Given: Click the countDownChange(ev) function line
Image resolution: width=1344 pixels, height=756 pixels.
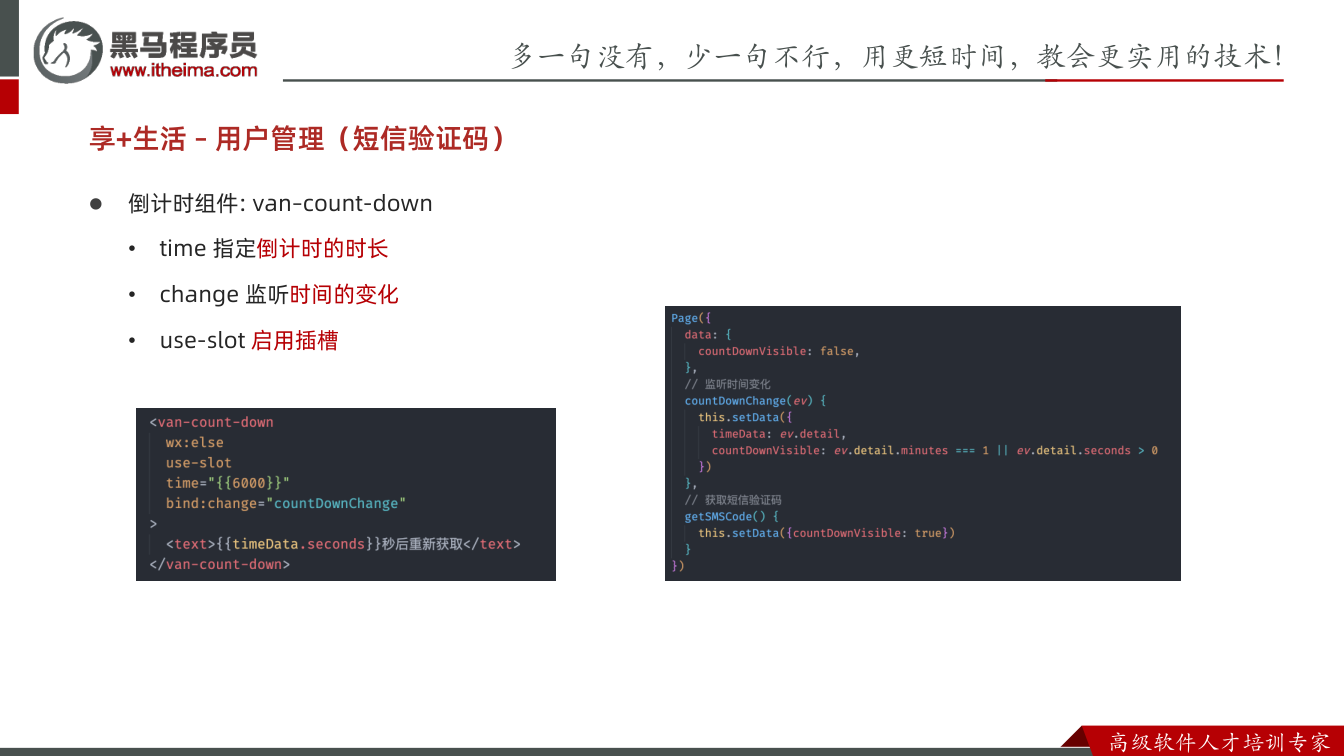Looking at the screenshot, I should click(755, 400).
